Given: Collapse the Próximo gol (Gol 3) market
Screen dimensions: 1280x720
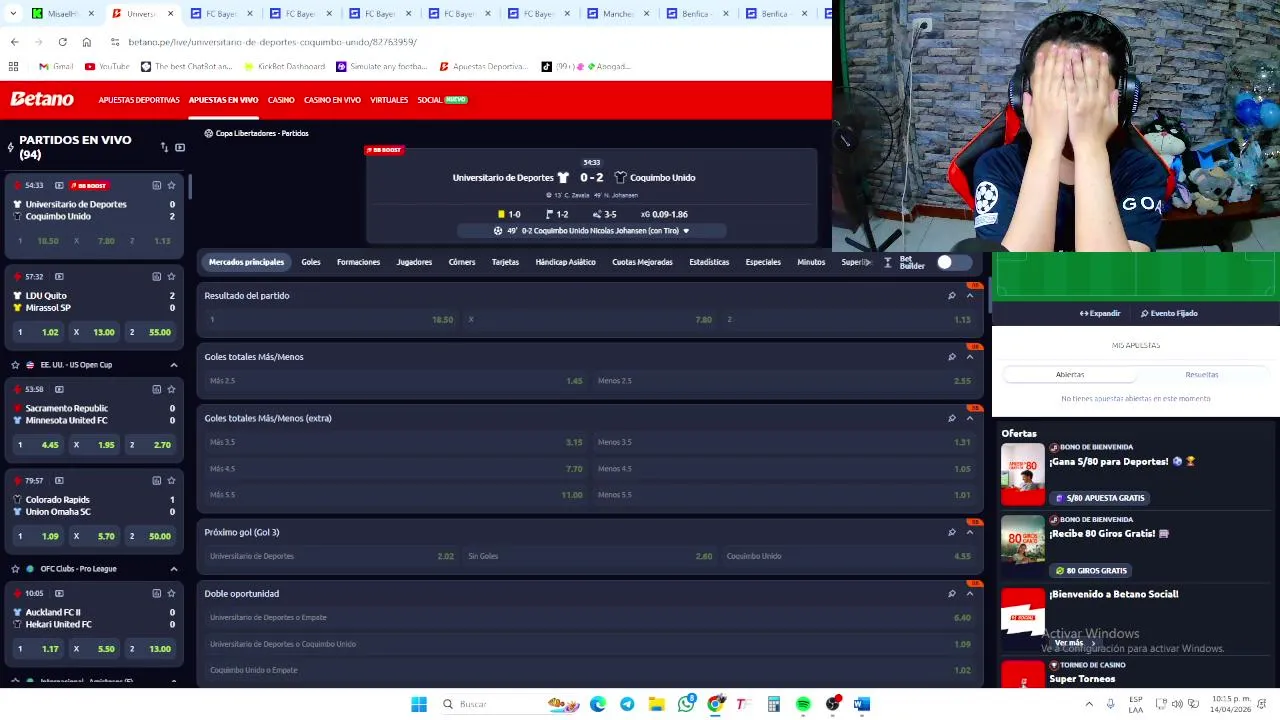Looking at the screenshot, I should [969, 532].
